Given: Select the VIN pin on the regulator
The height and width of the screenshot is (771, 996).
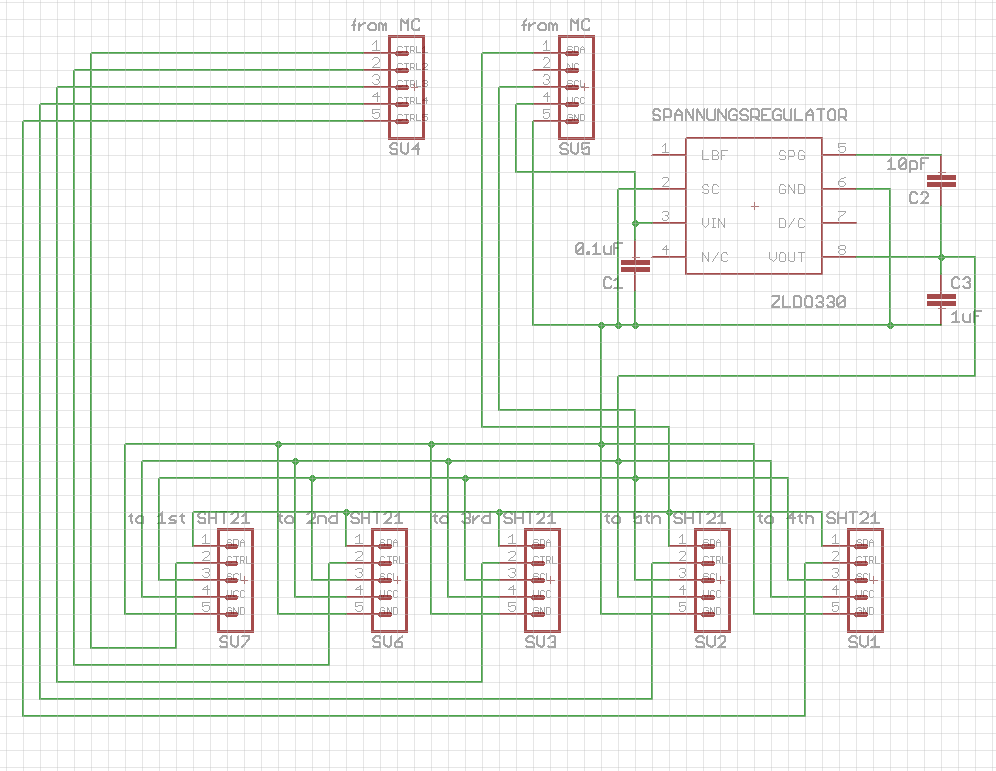Looking at the screenshot, I should pyautogui.click(x=713, y=224).
